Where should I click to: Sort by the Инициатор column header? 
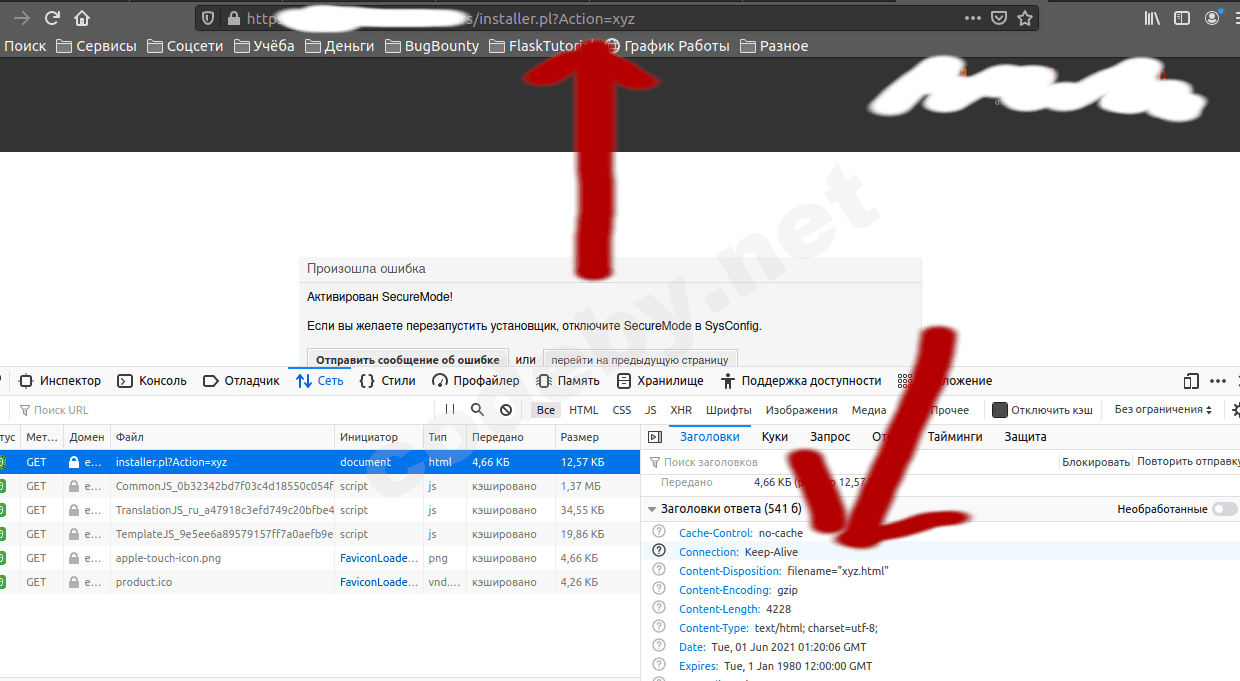click(x=379, y=437)
